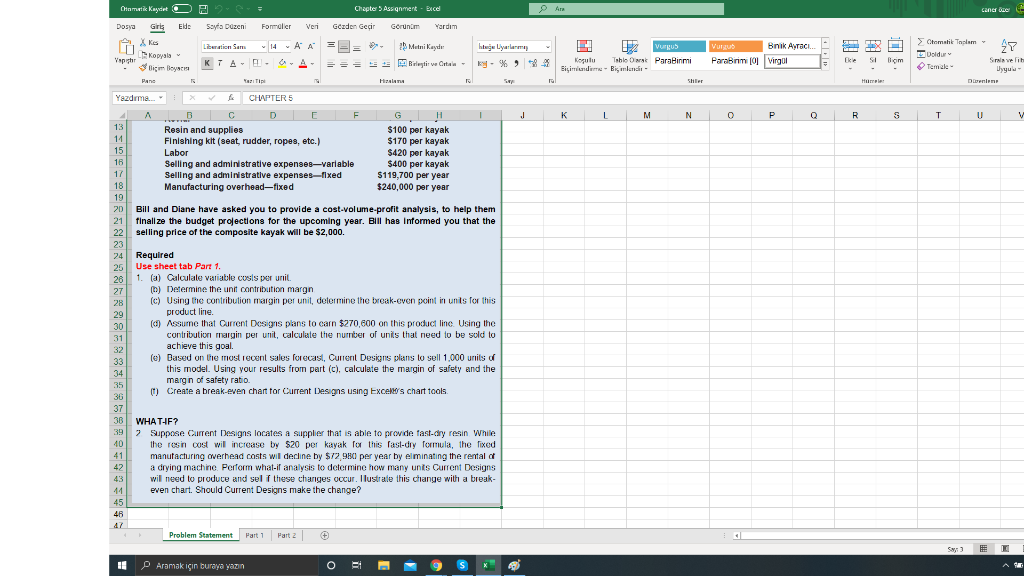Click the Kes cut button
The height and width of the screenshot is (576, 1024).
[149, 42]
